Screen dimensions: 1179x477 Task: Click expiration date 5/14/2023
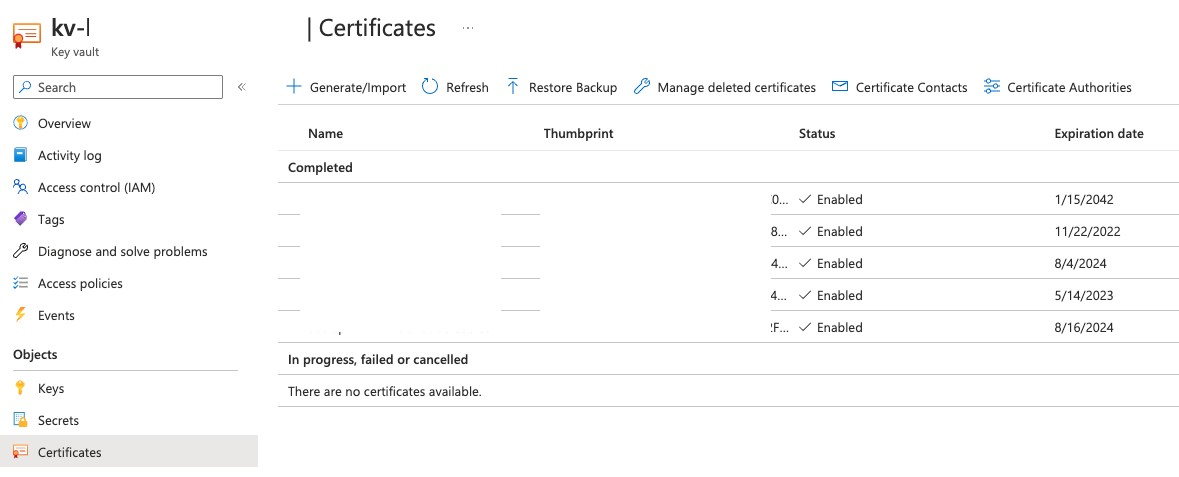point(1084,296)
